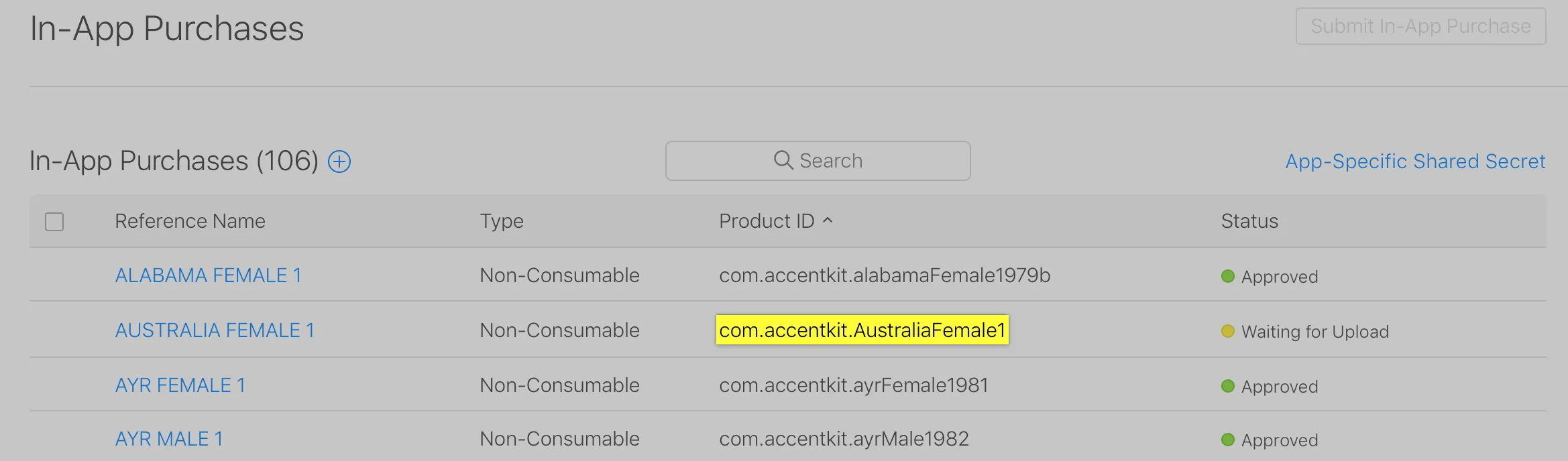The image size is (1568, 461).
Task: Click the Product ID column header
Action: point(766,221)
